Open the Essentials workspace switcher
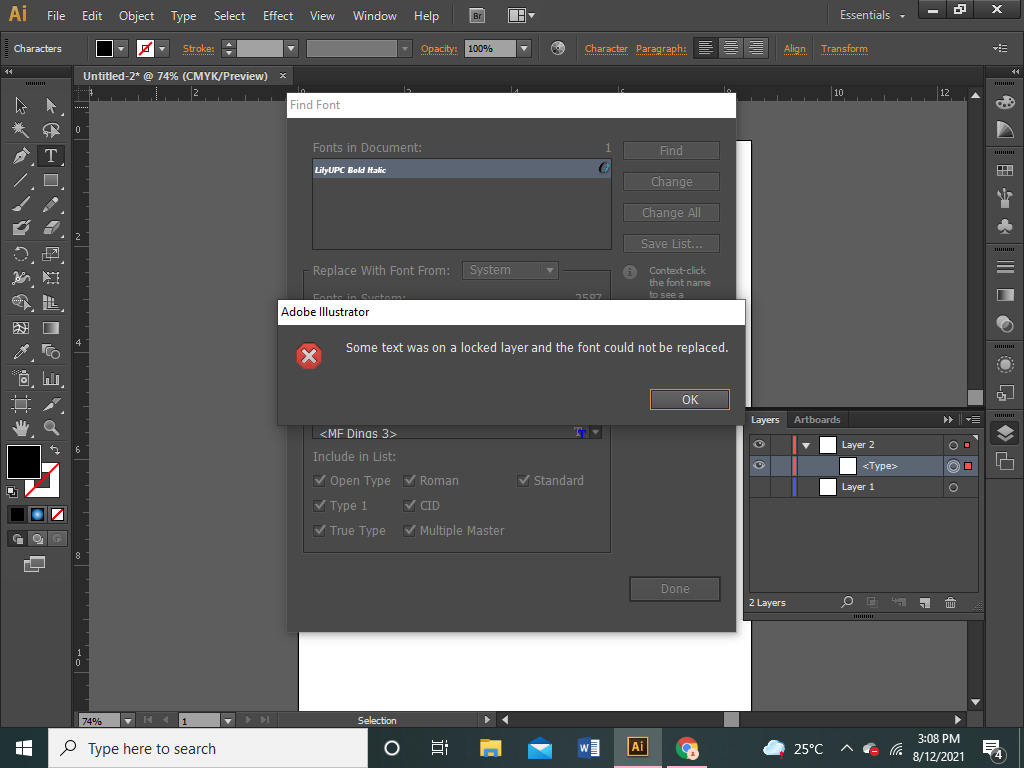This screenshot has width=1024, height=768. click(872, 15)
